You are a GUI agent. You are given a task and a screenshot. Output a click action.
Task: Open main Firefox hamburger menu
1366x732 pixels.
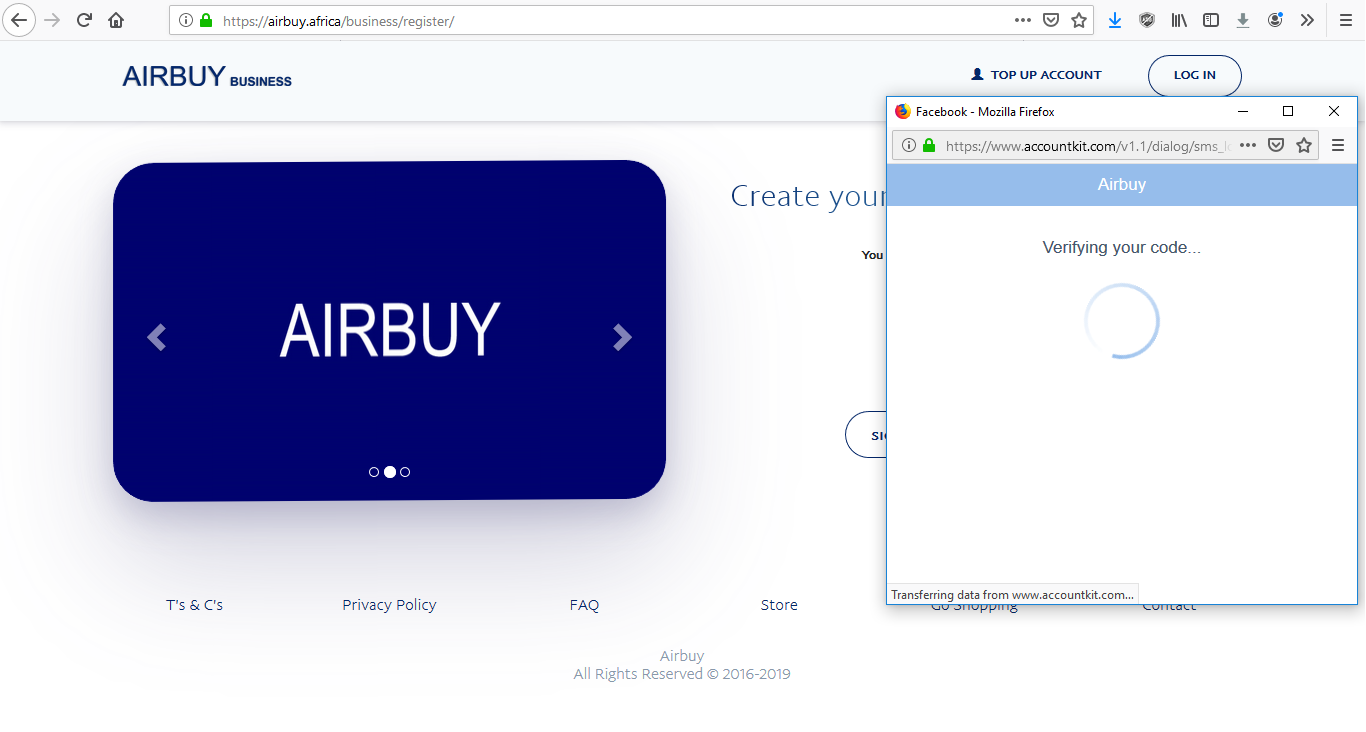[x=1346, y=20]
